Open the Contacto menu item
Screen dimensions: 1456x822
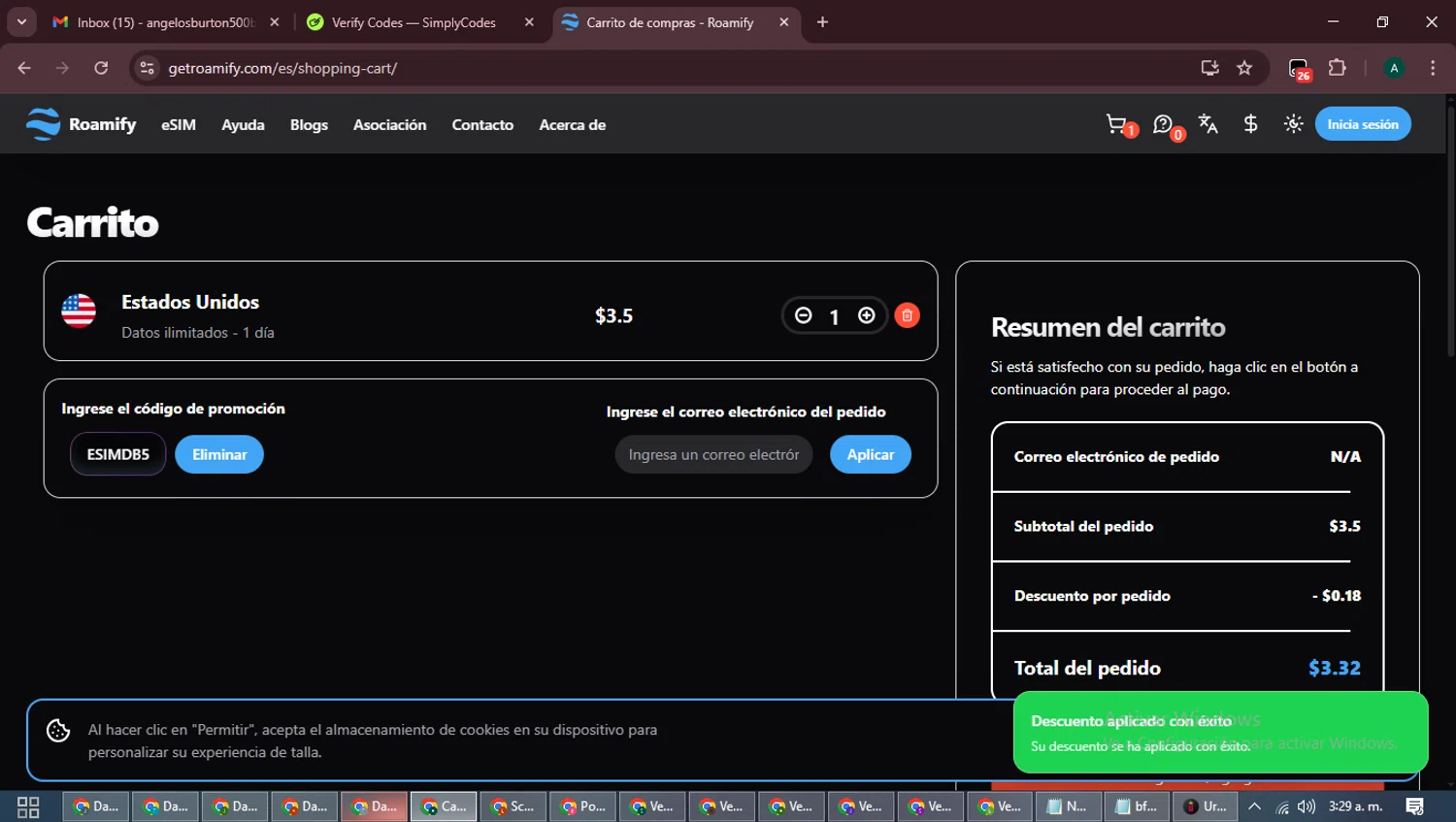click(482, 124)
